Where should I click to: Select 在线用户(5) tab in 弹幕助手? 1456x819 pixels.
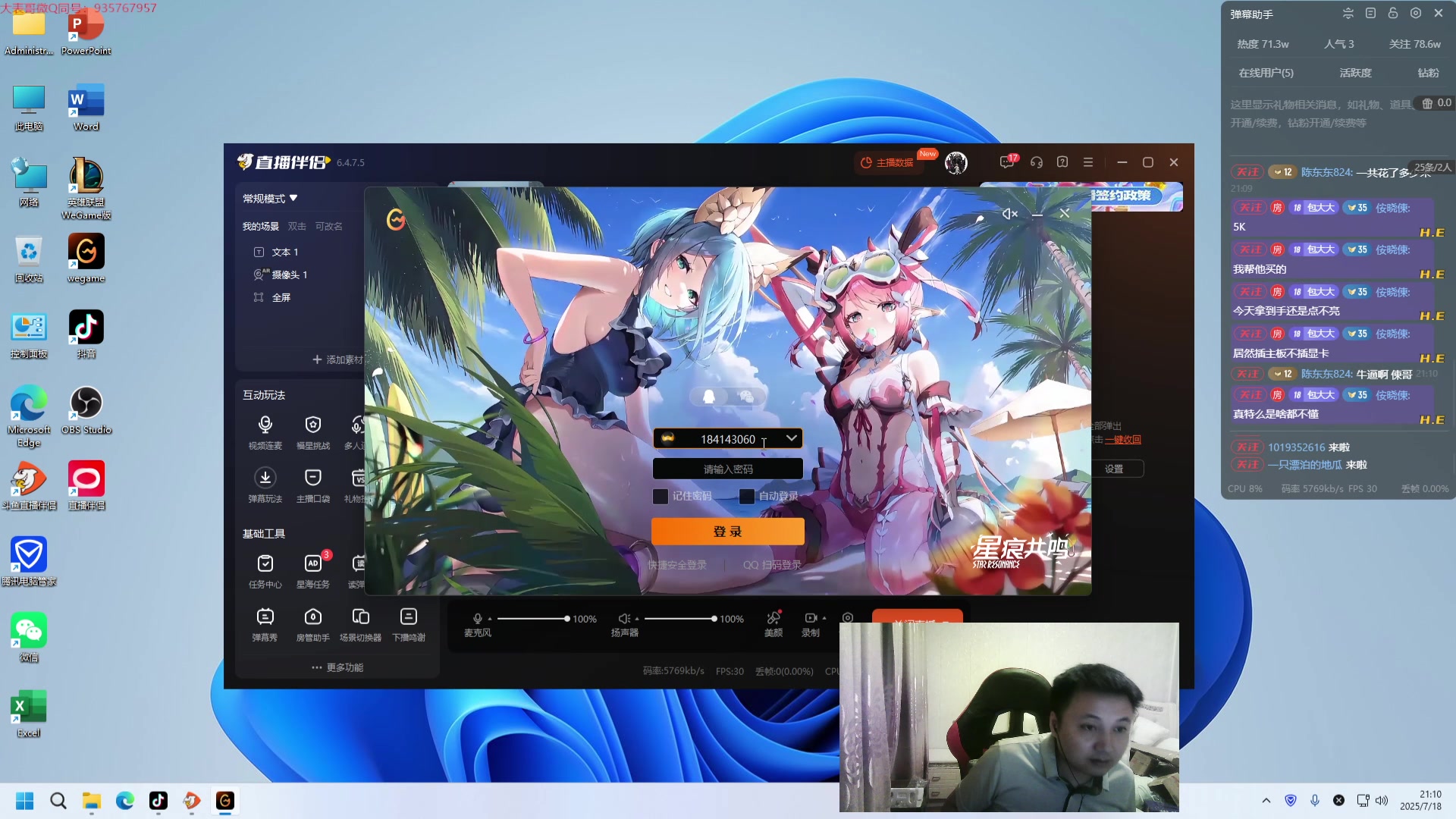[x=1266, y=73]
